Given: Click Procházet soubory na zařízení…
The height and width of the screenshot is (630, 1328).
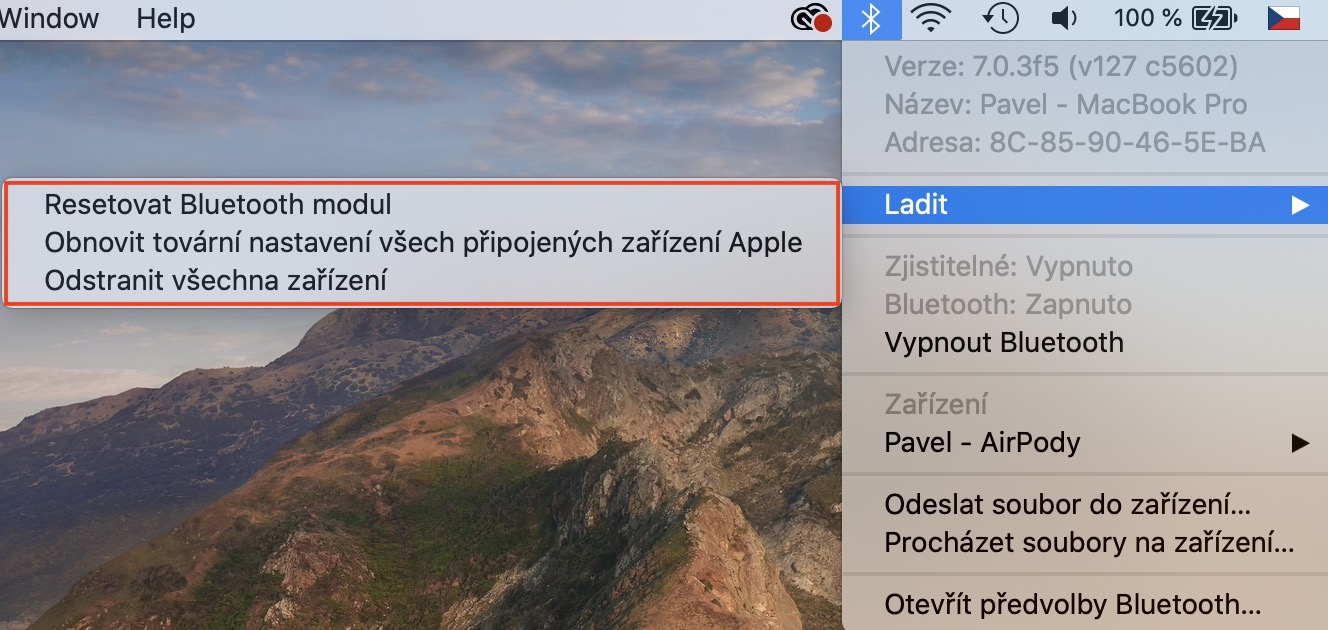Looking at the screenshot, I should pyautogui.click(x=1089, y=544).
